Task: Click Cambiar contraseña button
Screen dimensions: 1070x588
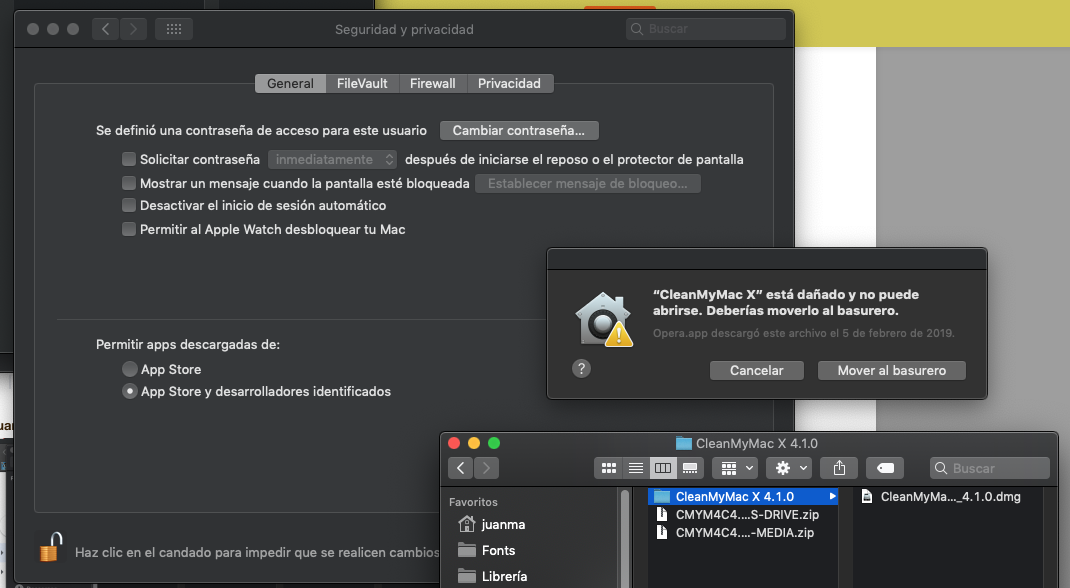Action: click(x=519, y=130)
